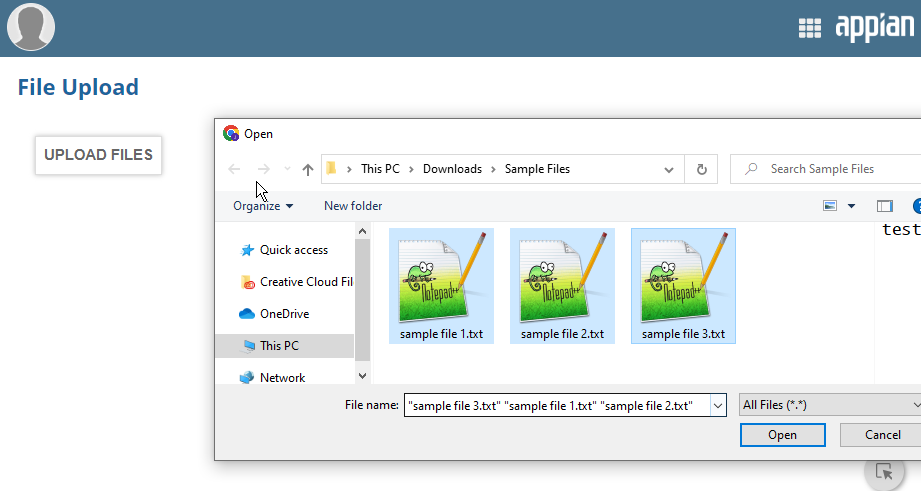Open the recent locations dropdown

pyautogui.click(x=287, y=170)
